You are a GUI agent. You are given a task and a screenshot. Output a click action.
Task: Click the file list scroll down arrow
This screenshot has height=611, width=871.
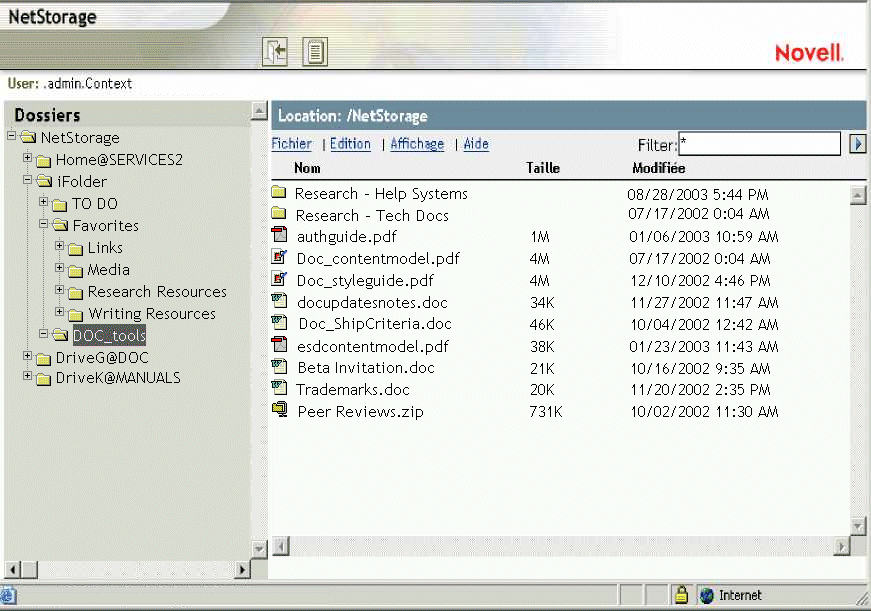858,525
